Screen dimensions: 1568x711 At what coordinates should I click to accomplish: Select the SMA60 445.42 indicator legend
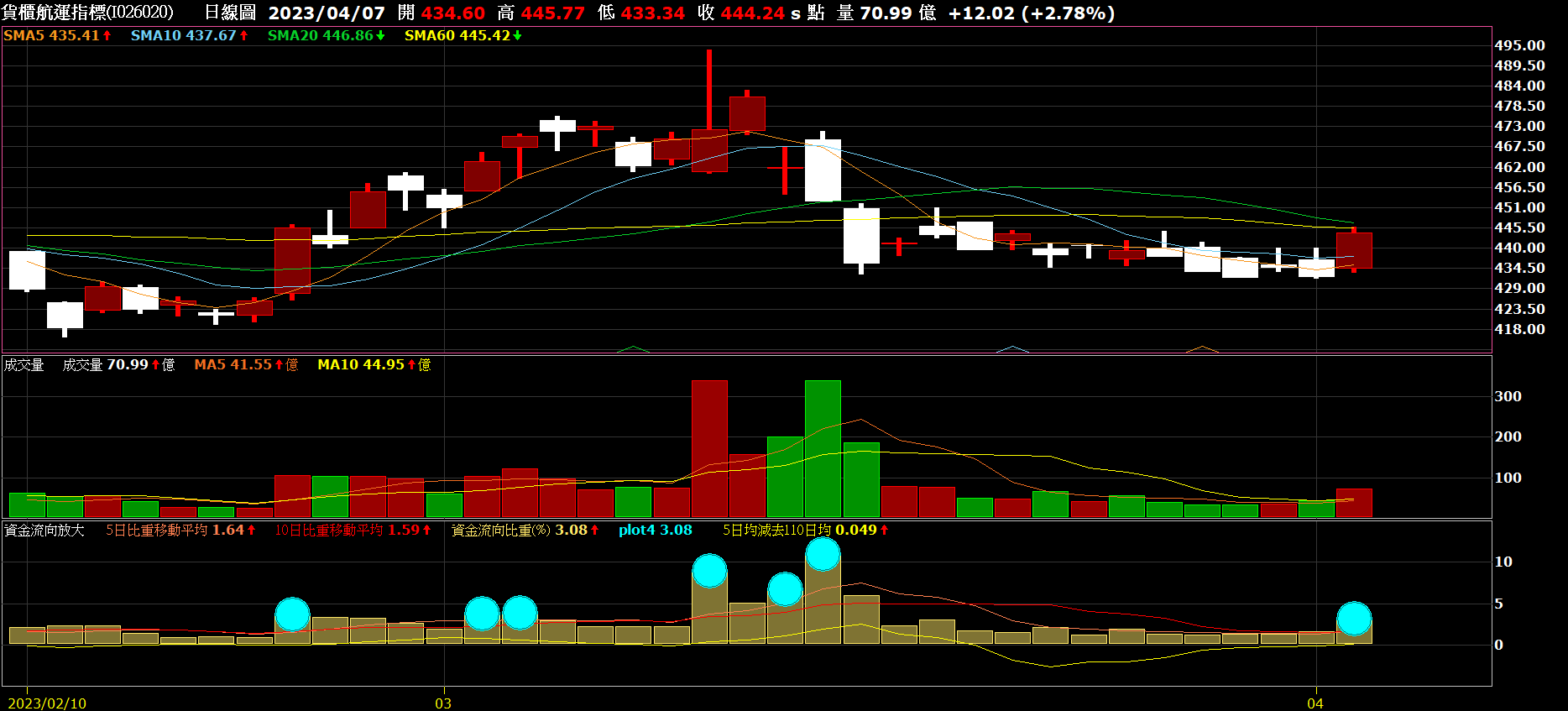463,35
